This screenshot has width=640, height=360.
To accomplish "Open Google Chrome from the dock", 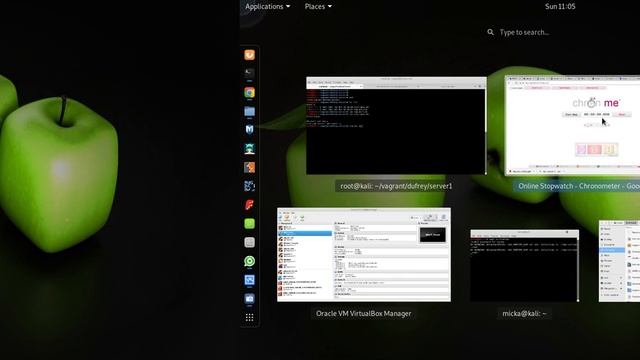I will (x=249, y=92).
